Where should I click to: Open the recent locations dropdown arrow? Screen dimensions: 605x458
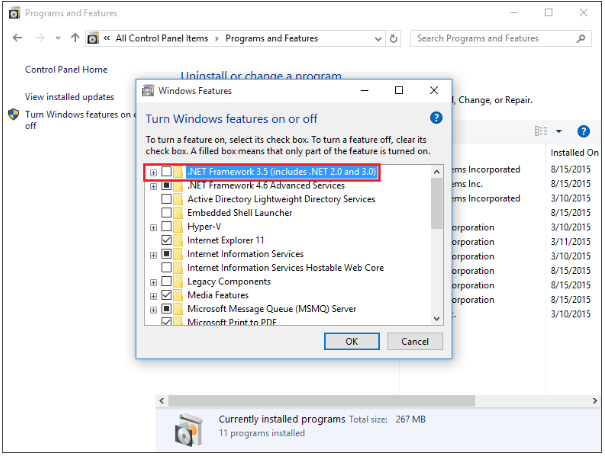(58, 38)
